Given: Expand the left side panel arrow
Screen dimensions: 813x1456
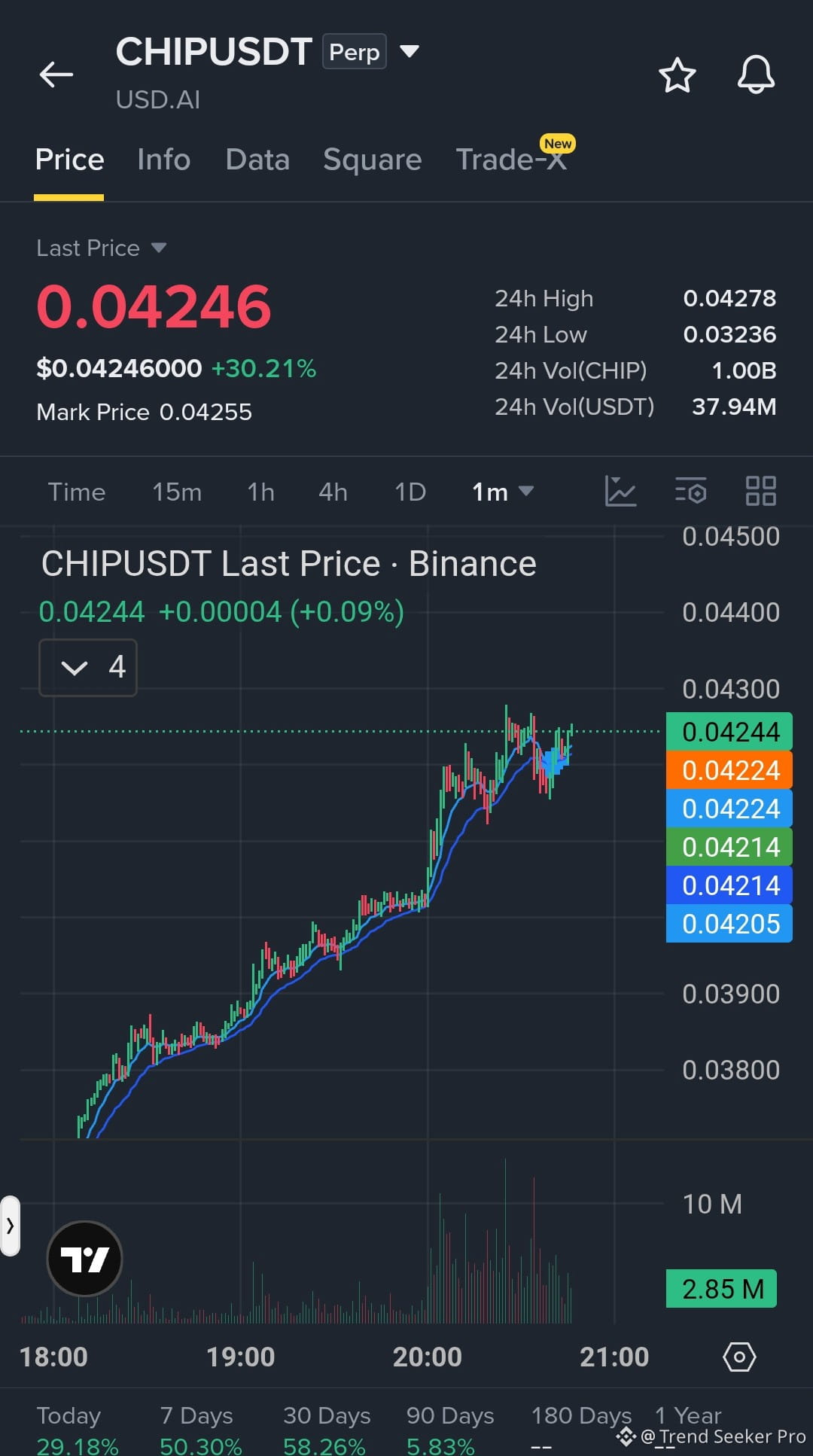Looking at the screenshot, I should 10,1226.
